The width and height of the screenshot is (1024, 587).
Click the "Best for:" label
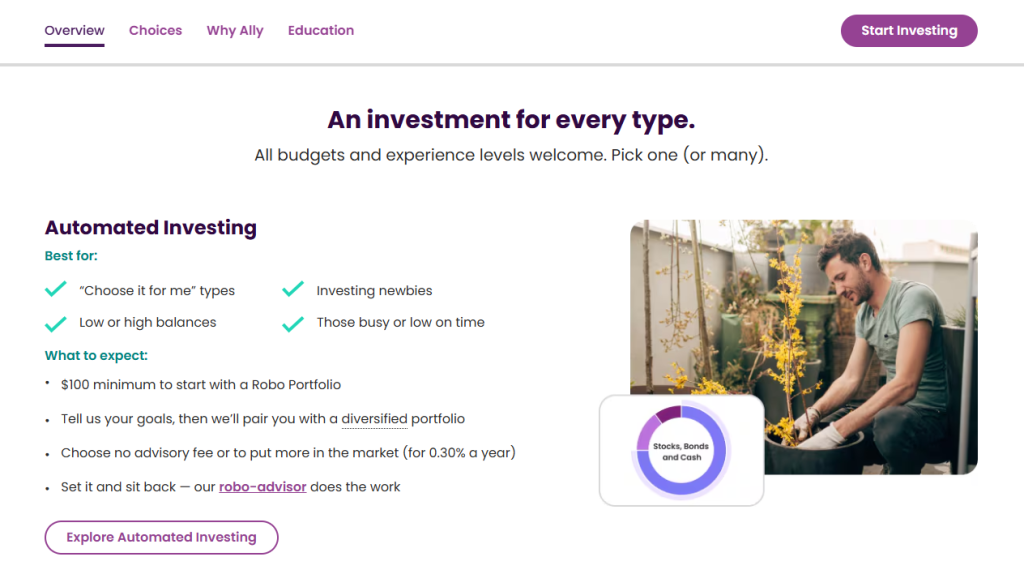[71, 256]
